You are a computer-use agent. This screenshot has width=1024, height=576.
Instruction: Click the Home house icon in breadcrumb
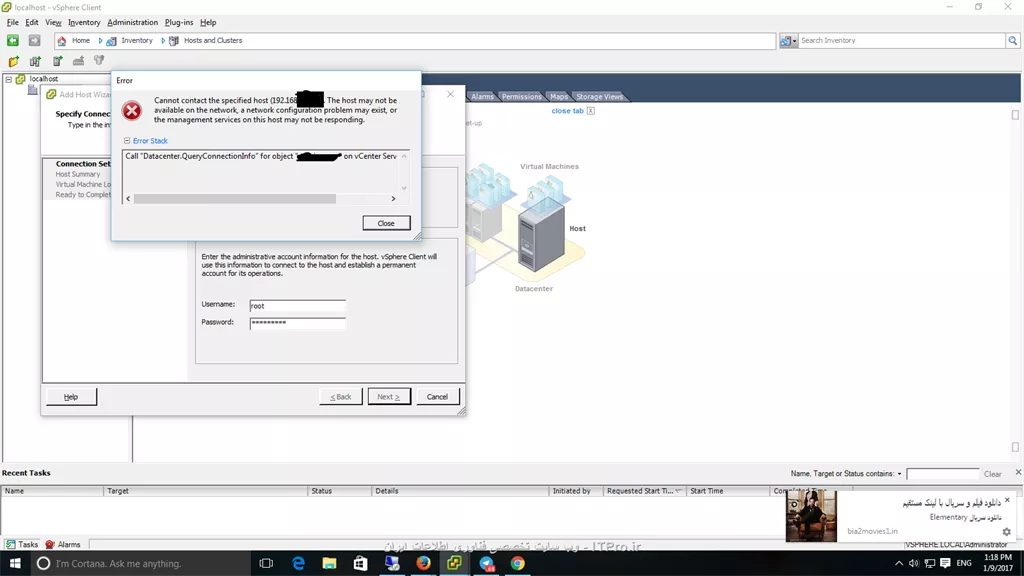tap(62, 40)
